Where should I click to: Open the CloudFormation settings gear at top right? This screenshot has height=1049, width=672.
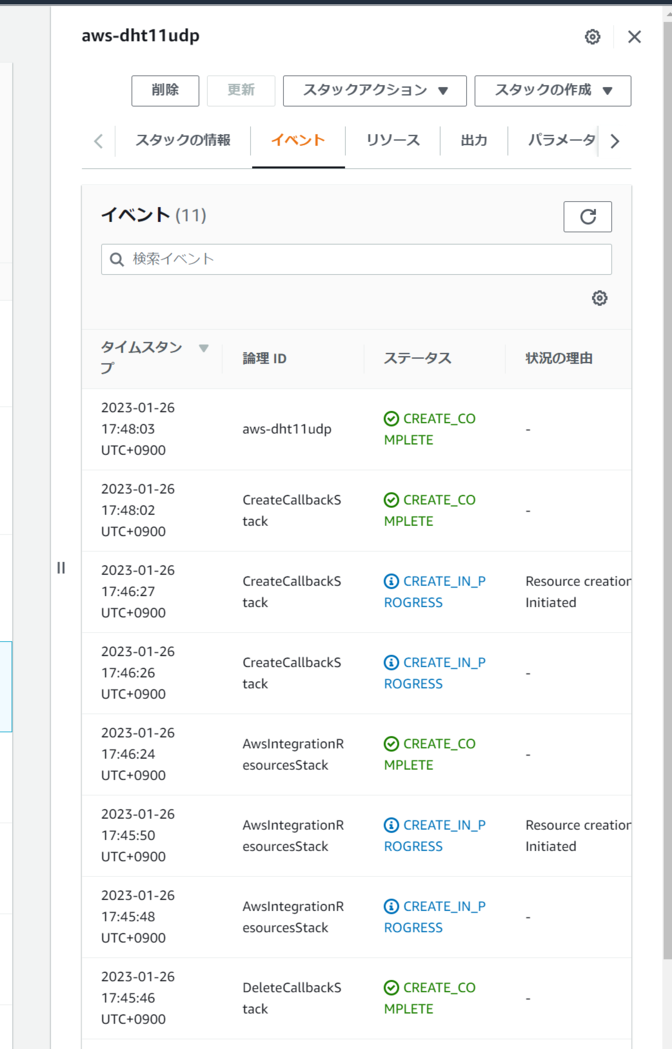[x=592, y=36]
